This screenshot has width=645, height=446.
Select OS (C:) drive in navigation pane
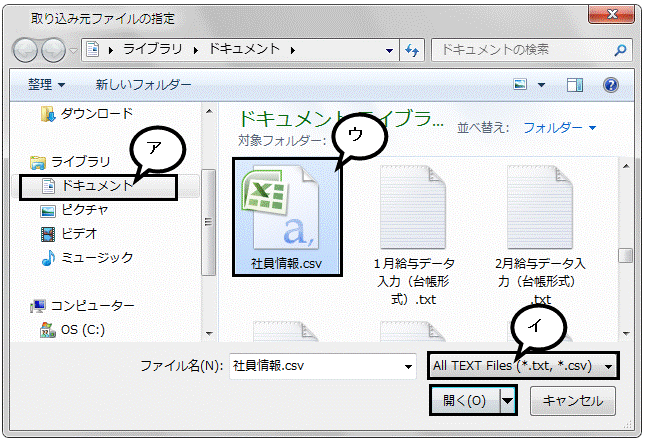pos(72,330)
